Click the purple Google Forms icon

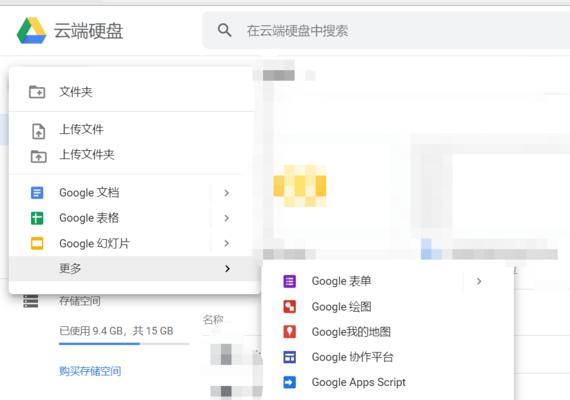click(x=289, y=281)
